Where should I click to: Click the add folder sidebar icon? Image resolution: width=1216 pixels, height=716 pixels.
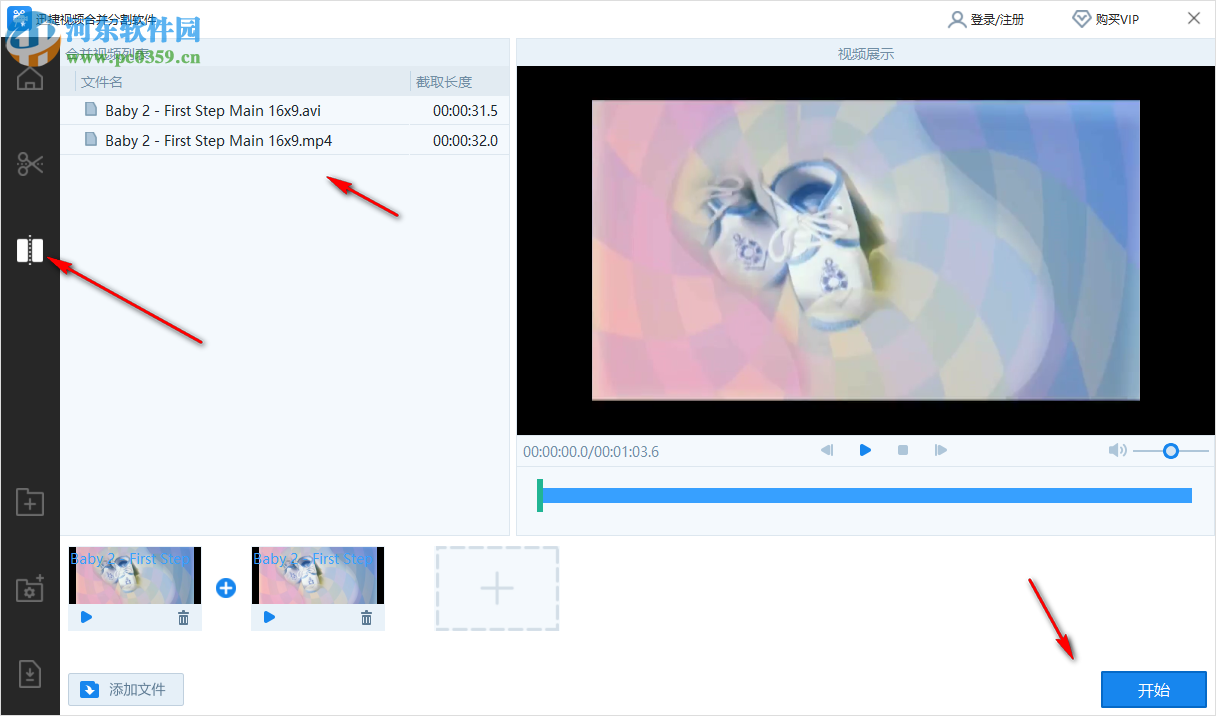point(30,501)
